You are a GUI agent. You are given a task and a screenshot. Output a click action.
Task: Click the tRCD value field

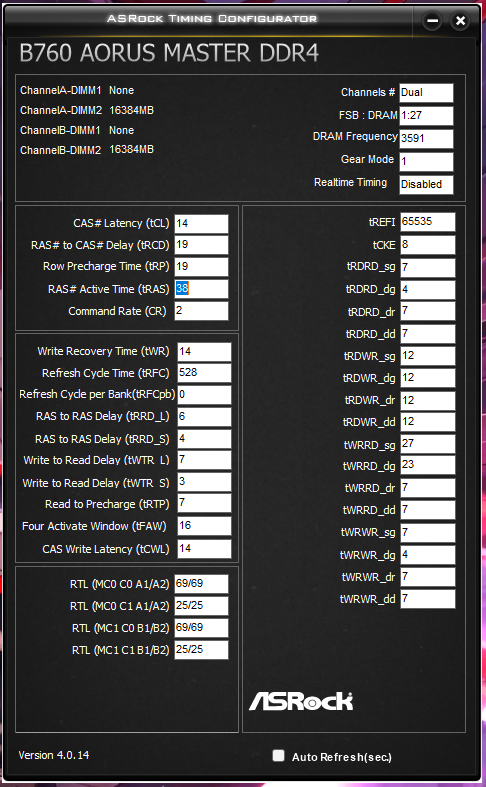tap(201, 245)
